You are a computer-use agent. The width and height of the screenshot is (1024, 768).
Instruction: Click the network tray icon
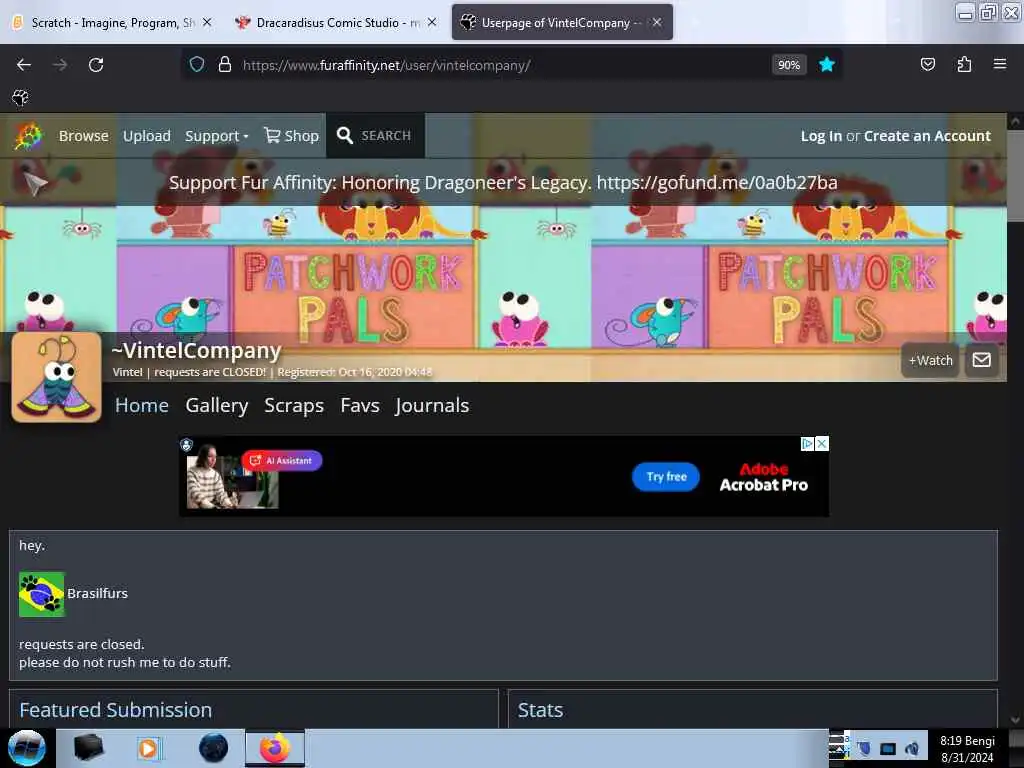click(888, 748)
